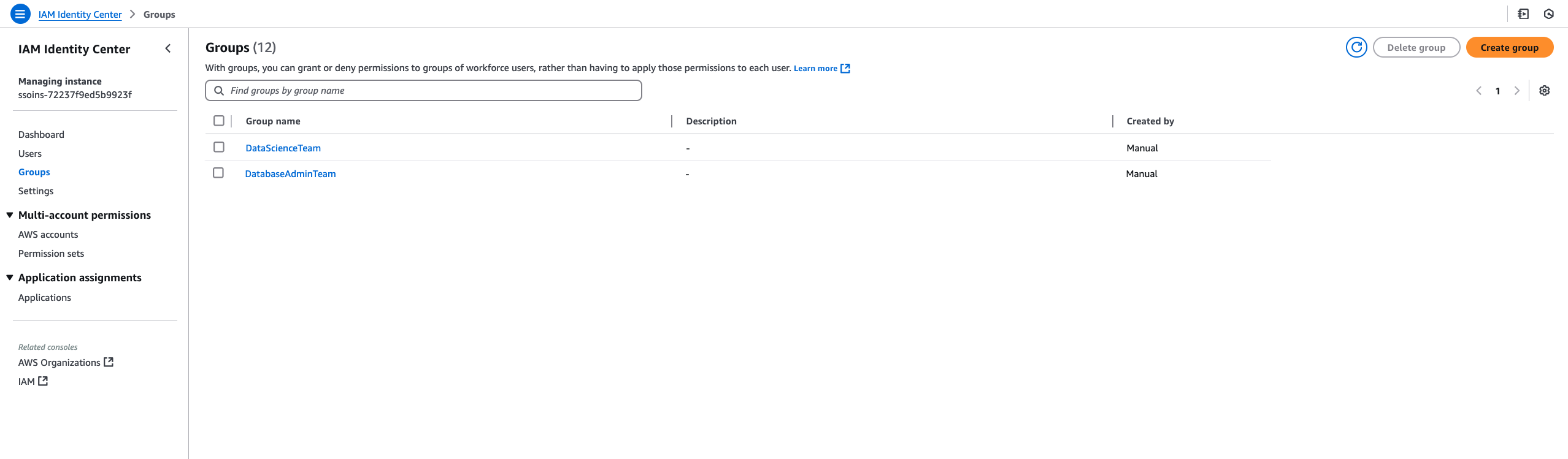Open Dashboard in the sidebar
Viewport: 1568px width, 459px height.
(41, 135)
